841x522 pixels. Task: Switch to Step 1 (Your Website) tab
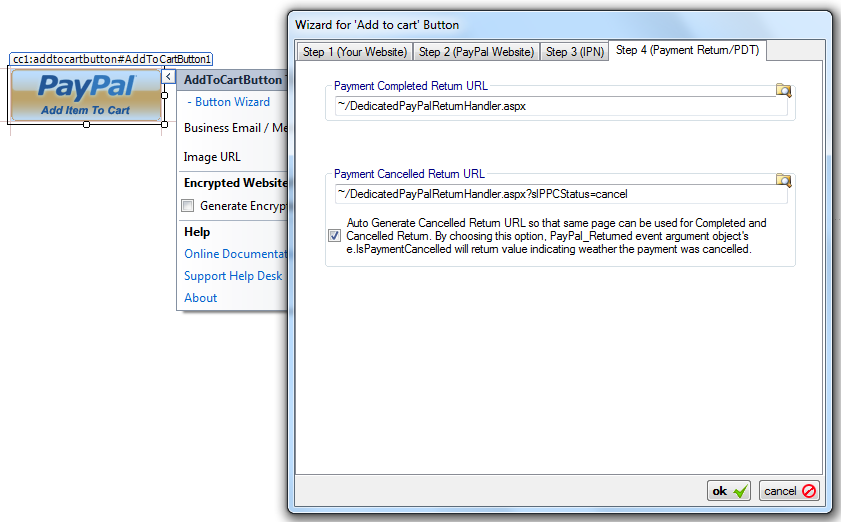[x=355, y=52]
